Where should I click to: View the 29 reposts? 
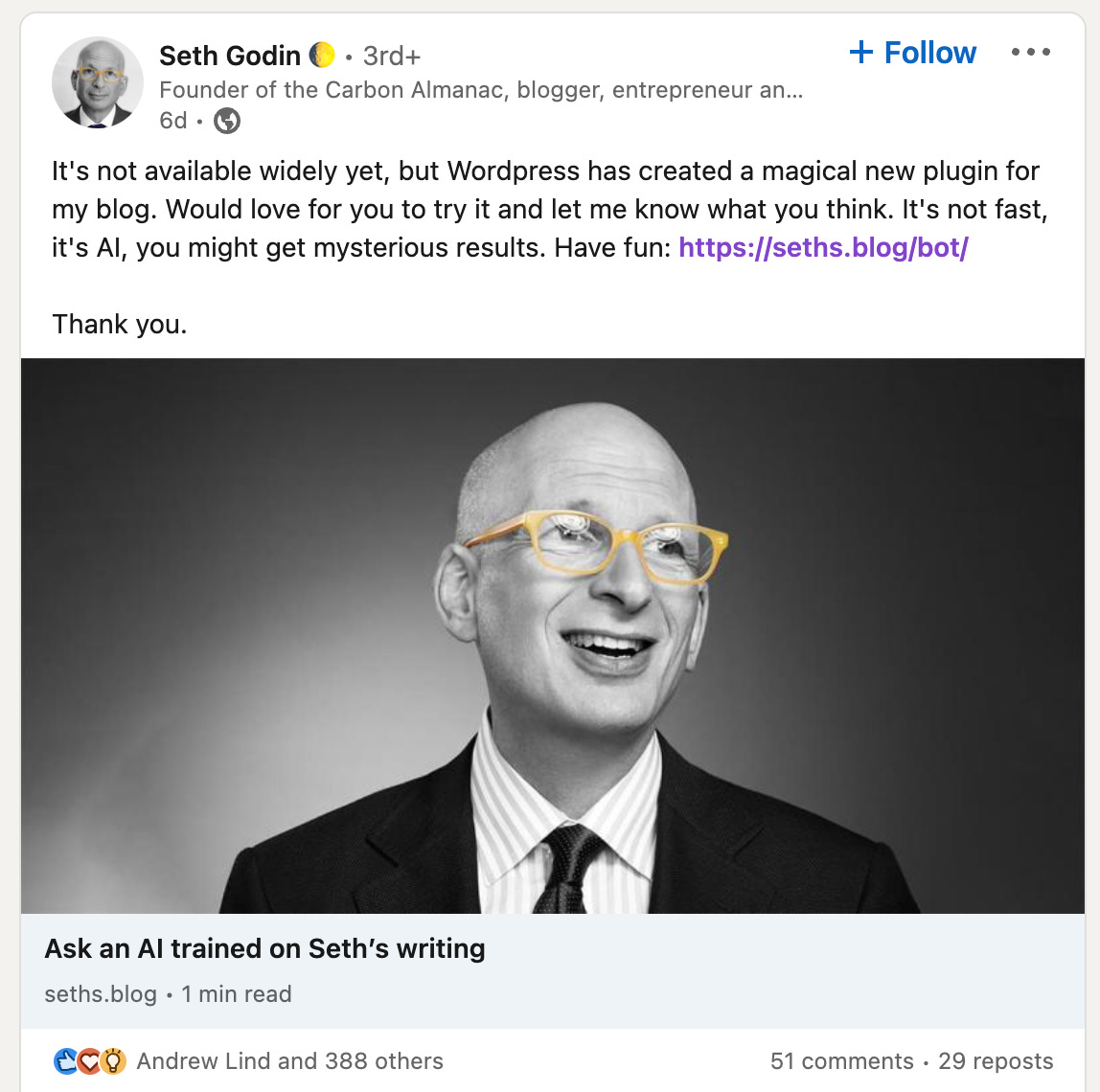point(996,1061)
